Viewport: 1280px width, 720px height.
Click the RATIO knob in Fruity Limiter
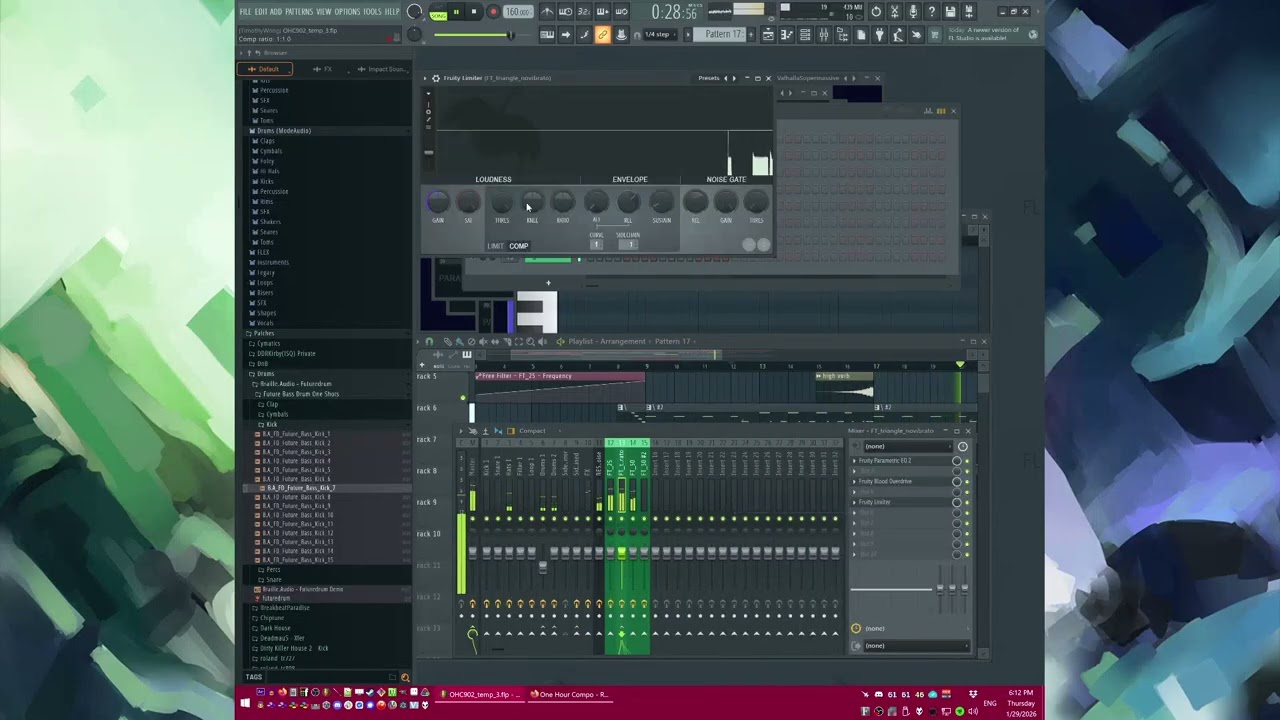563,203
